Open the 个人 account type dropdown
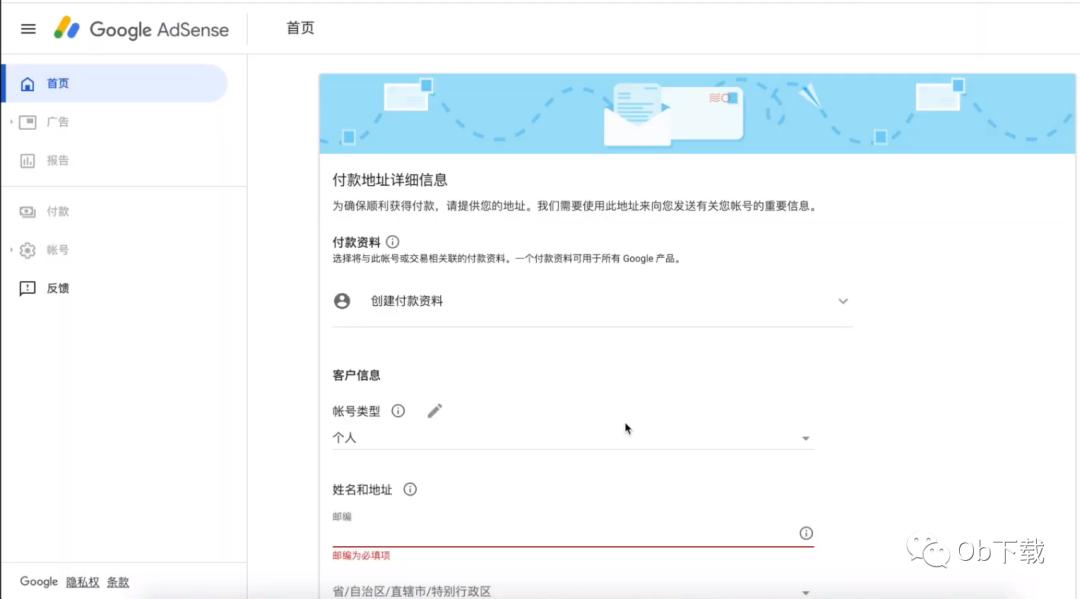Image resolution: width=1080 pixels, height=599 pixels. (x=806, y=437)
